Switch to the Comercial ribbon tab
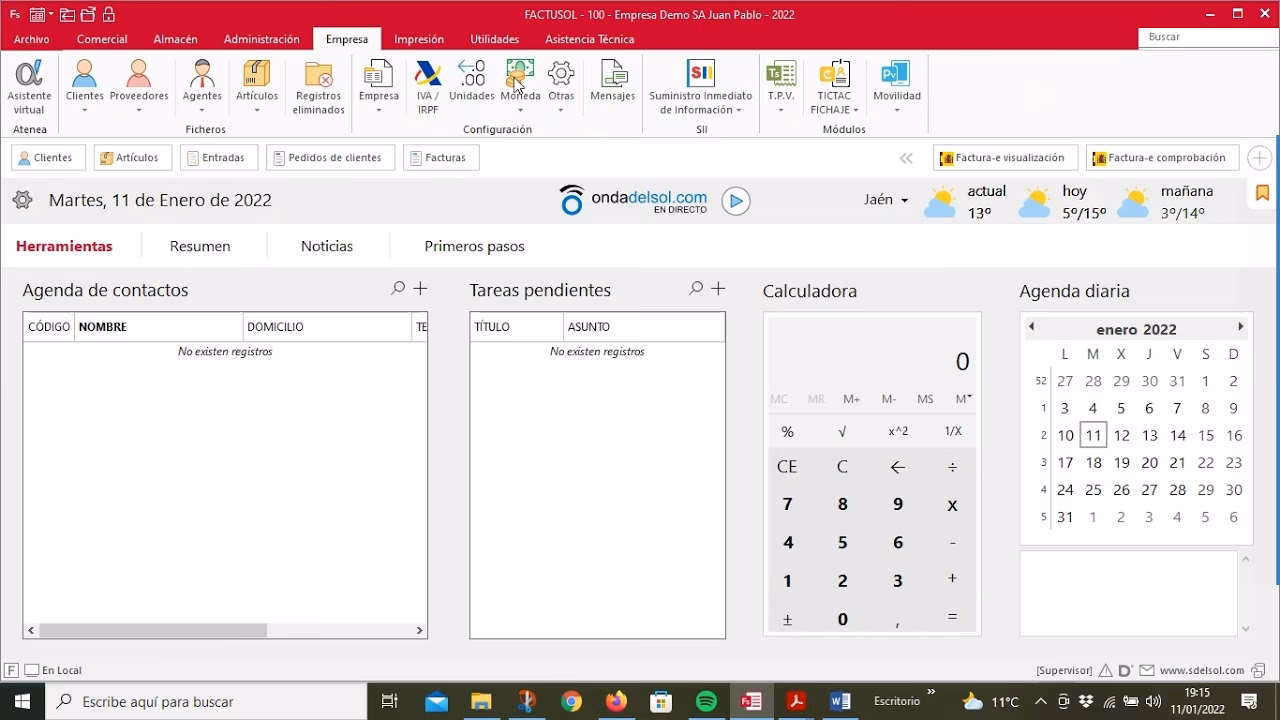The height and width of the screenshot is (720, 1280). tap(102, 39)
